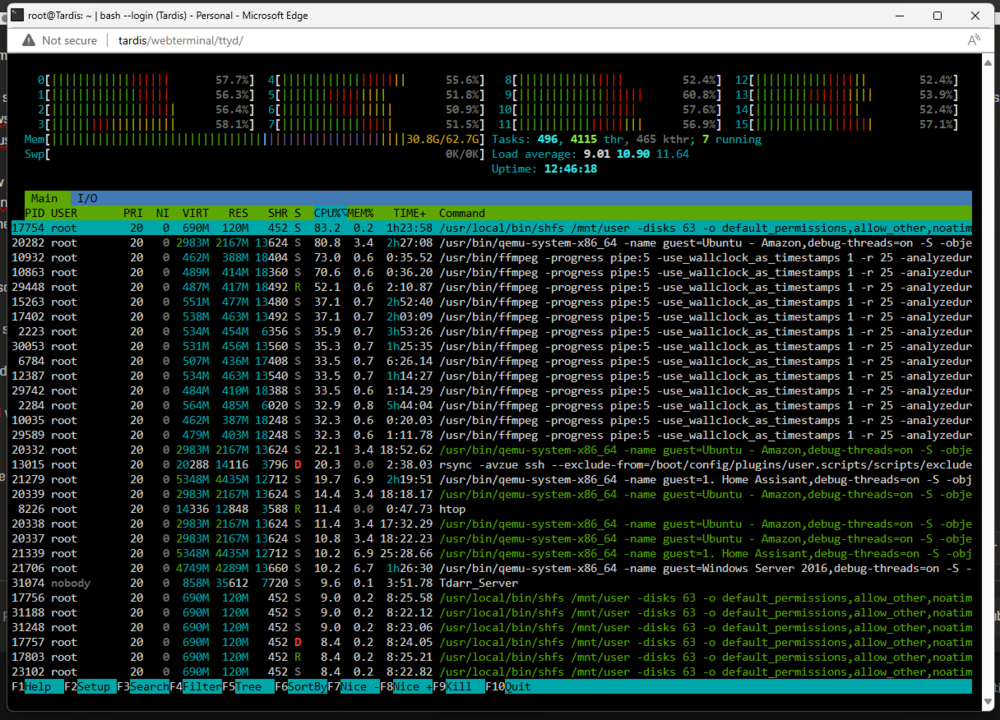The image size is (1000, 720).
Task: Select ffmpeg process row PID 2284
Action: coord(492,406)
